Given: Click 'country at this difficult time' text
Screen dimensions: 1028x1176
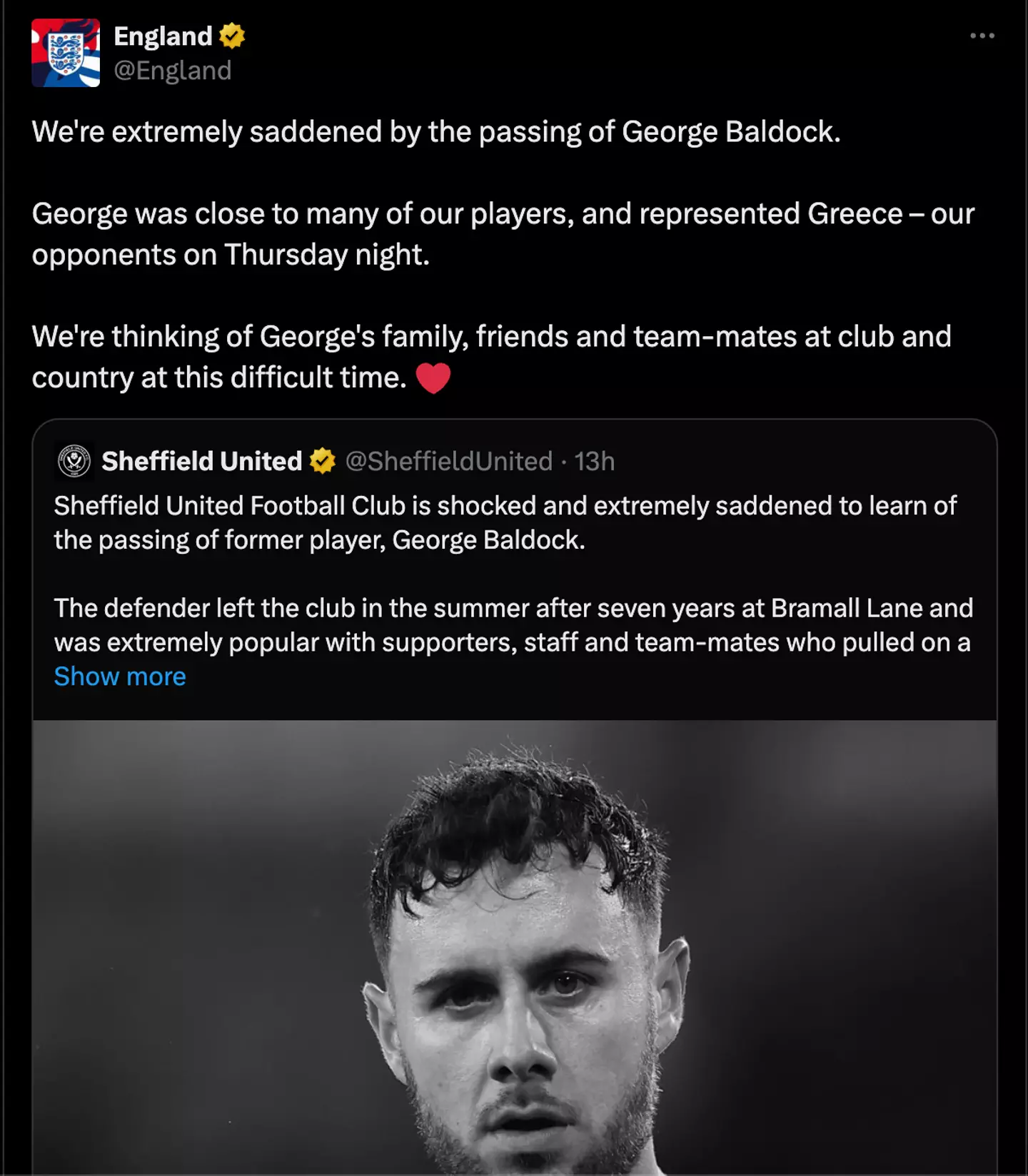Looking at the screenshot, I should (219, 377).
